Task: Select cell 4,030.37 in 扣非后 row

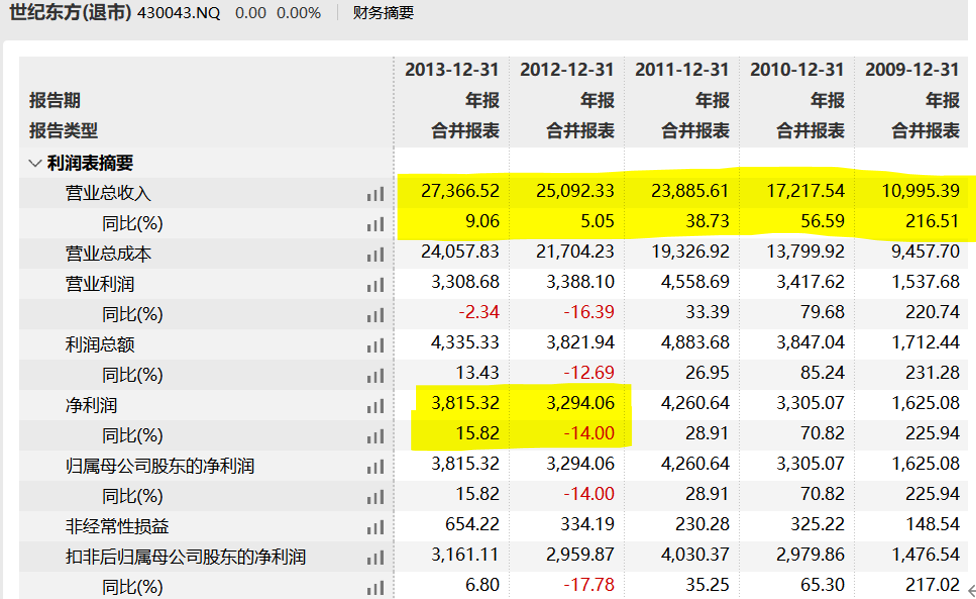Action: point(695,554)
